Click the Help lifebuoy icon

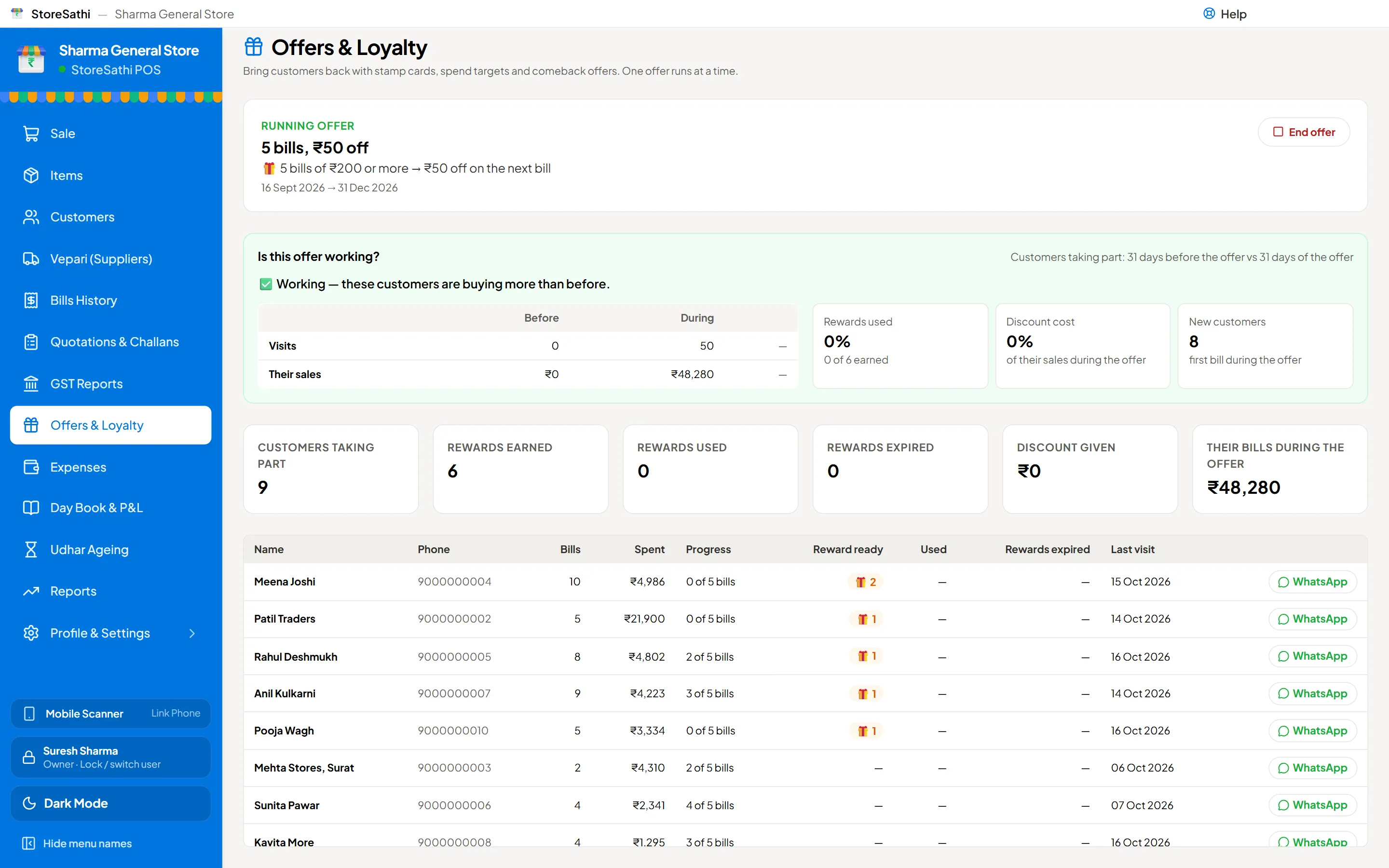[1209, 14]
